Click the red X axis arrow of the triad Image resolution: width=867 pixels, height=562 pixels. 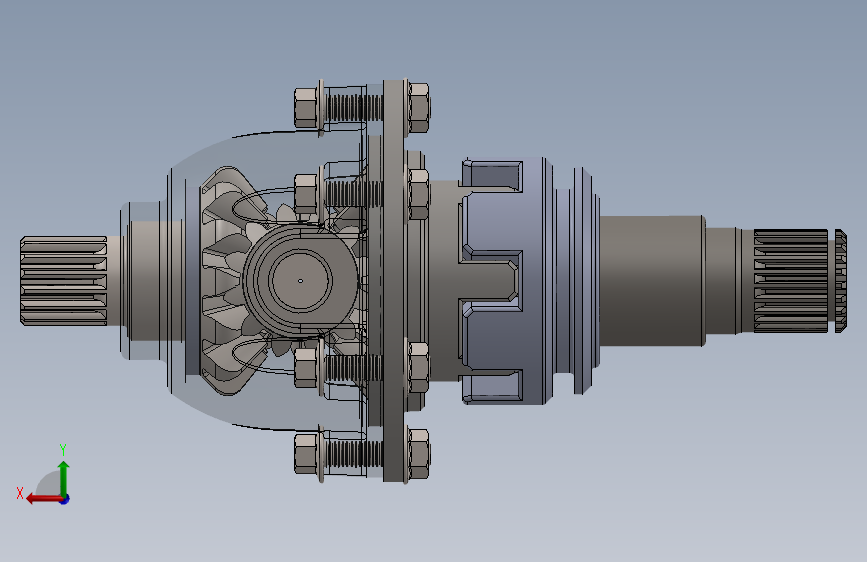[x=43, y=499]
